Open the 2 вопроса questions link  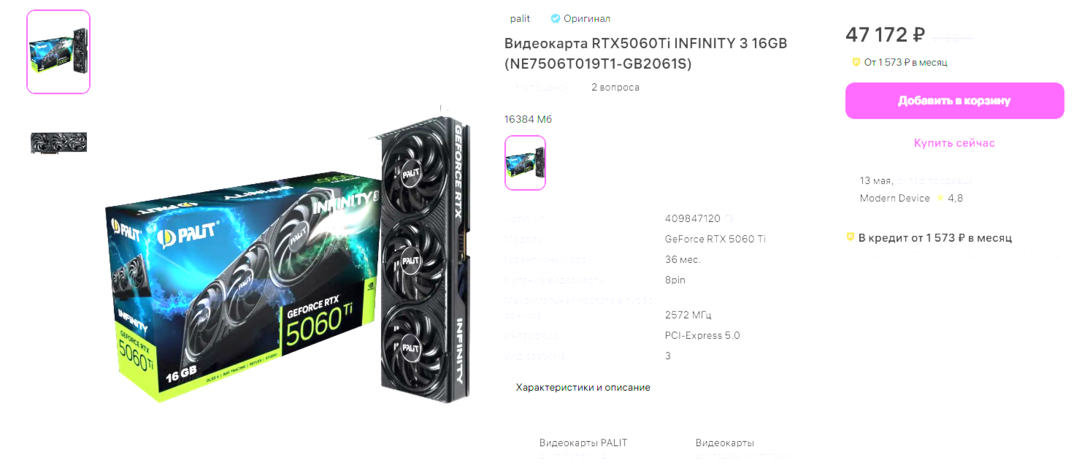[615, 88]
